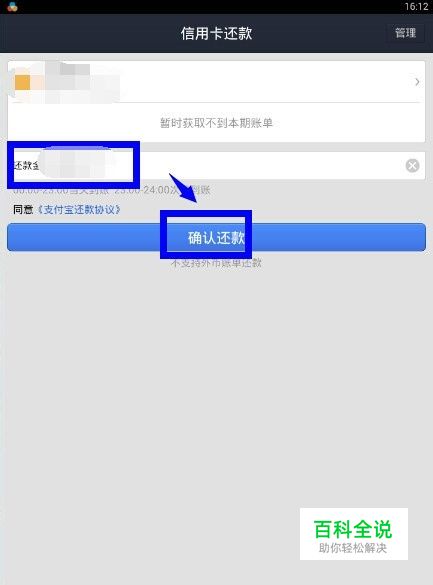The width and height of the screenshot is (433, 585).
Task: Clear the repayment amount with the X icon
Action: tap(412, 166)
